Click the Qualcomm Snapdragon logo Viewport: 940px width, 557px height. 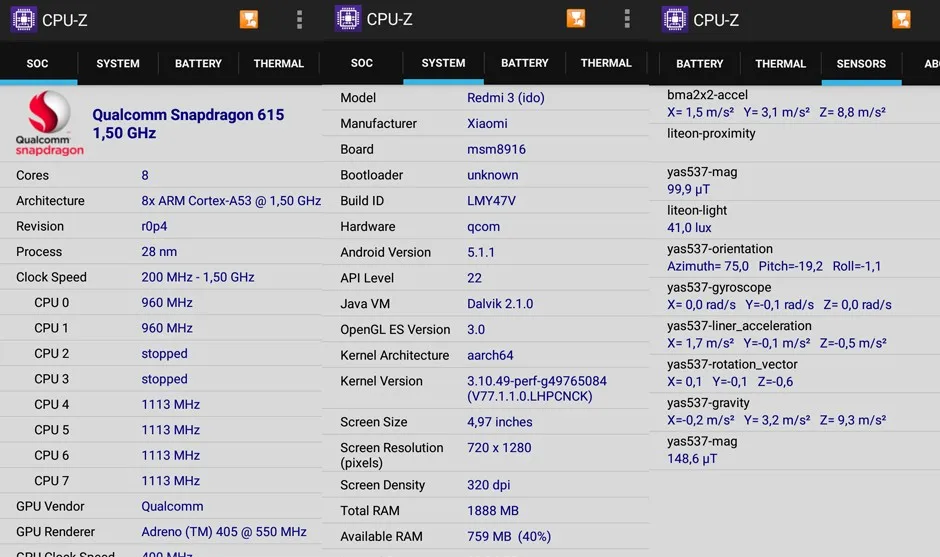(x=49, y=123)
